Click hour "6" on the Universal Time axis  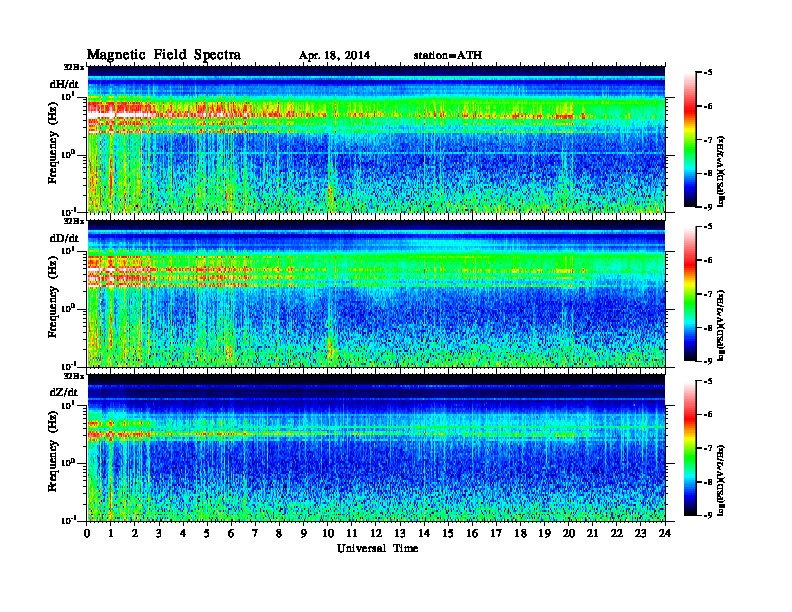click(x=231, y=533)
